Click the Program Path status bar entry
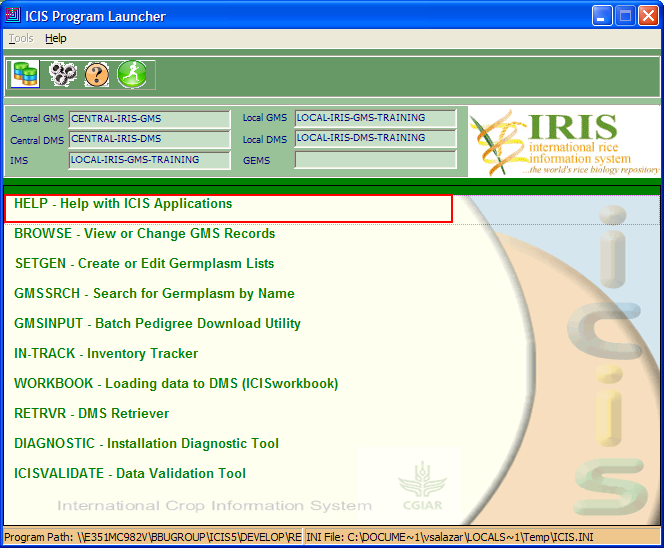The height and width of the screenshot is (548, 664). coord(153,537)
